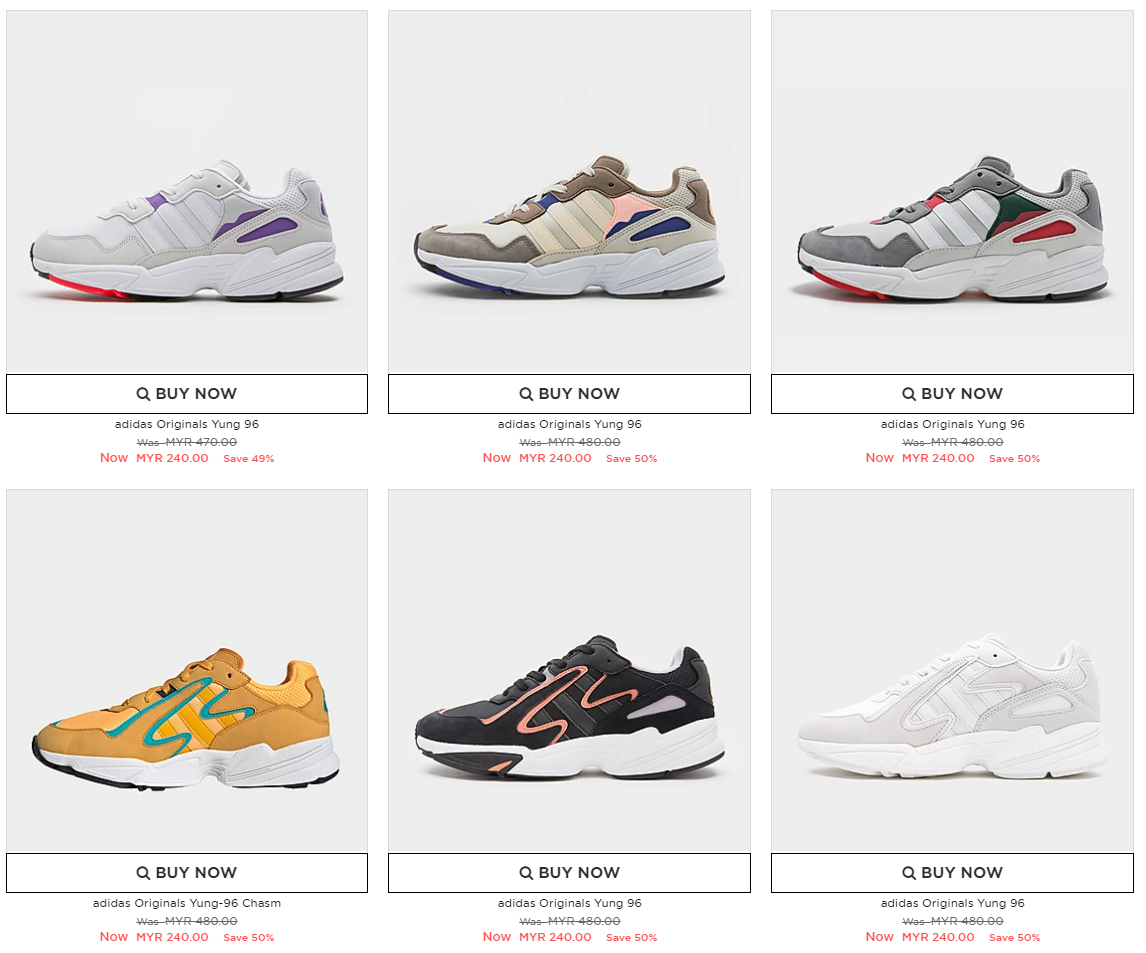Open Yung 96 title under grey-red shoe

tap(952, 425)
